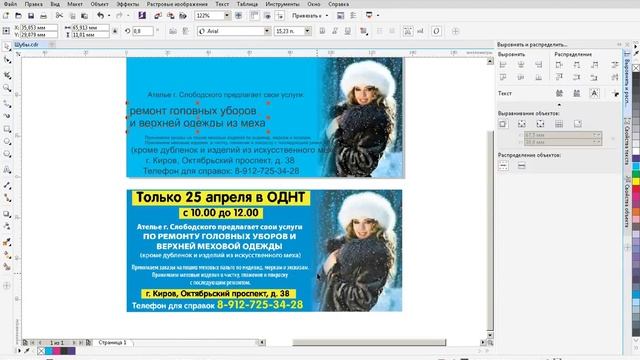The image size is (640, 360).
Task: Select the Polygon tool
Action: click(x=7, y=154)
